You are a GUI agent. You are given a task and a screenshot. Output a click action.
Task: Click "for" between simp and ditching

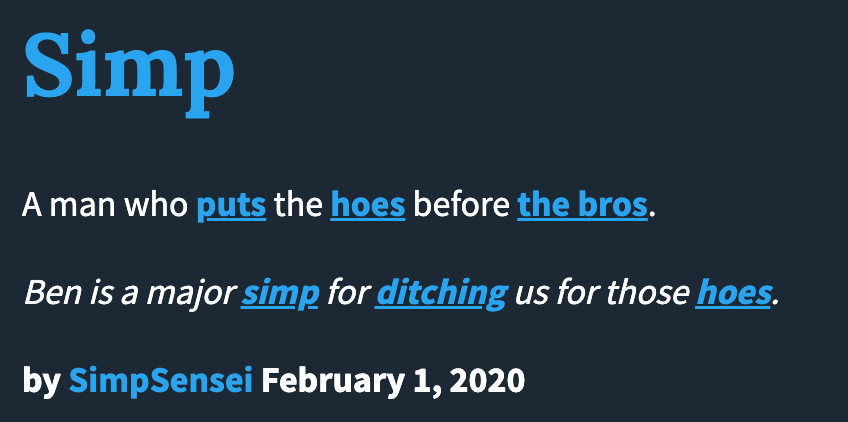[347, 293]
